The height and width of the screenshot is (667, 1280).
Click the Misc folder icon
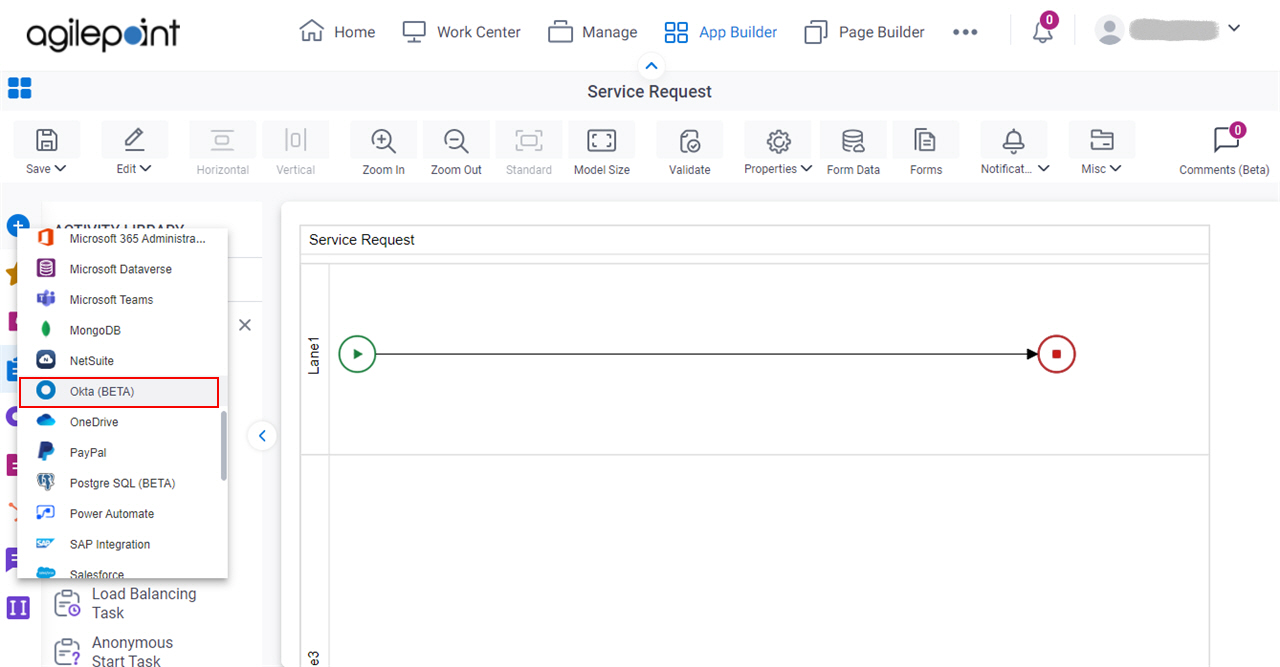tap(1101, 140)
